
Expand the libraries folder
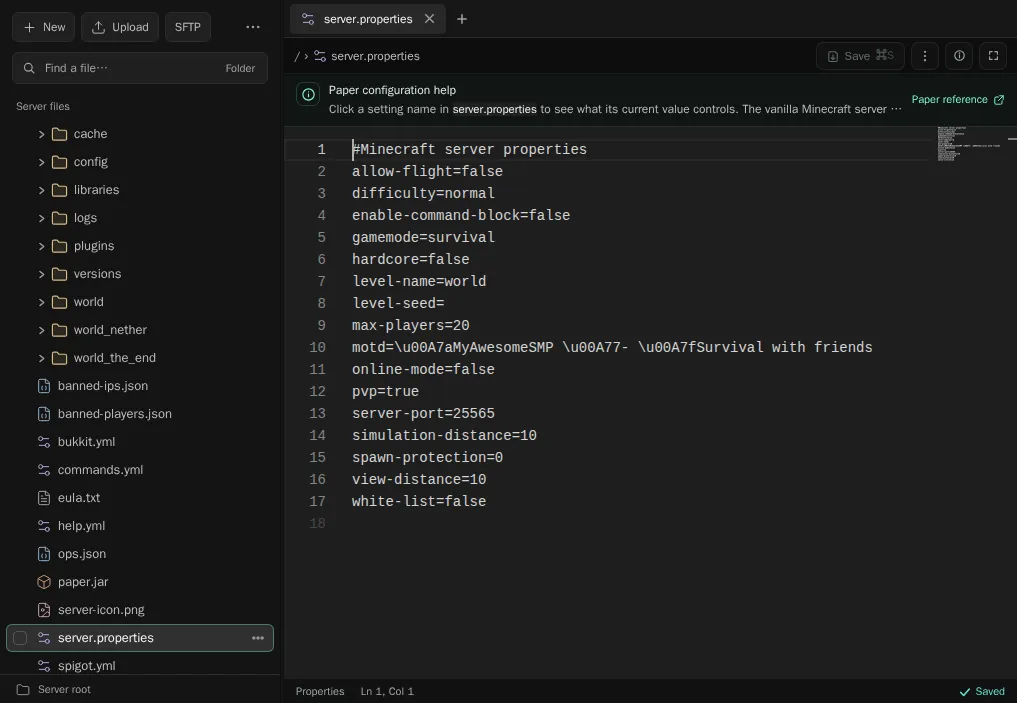[42, 190]
